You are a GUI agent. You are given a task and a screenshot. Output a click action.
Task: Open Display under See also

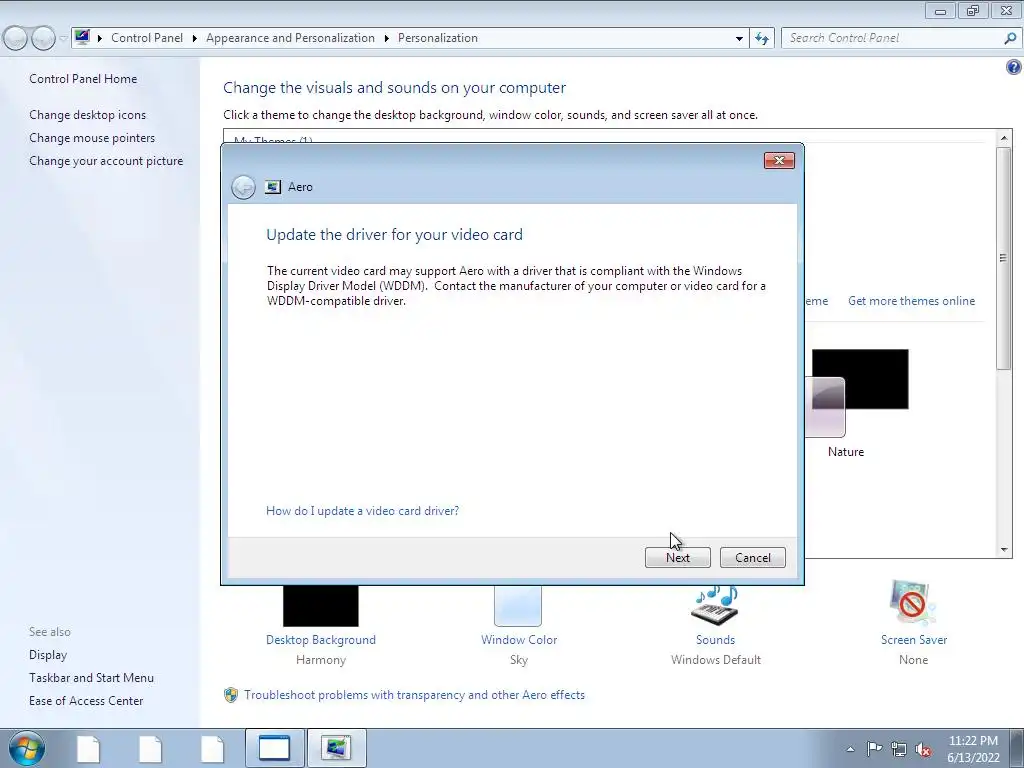(48, 655)
